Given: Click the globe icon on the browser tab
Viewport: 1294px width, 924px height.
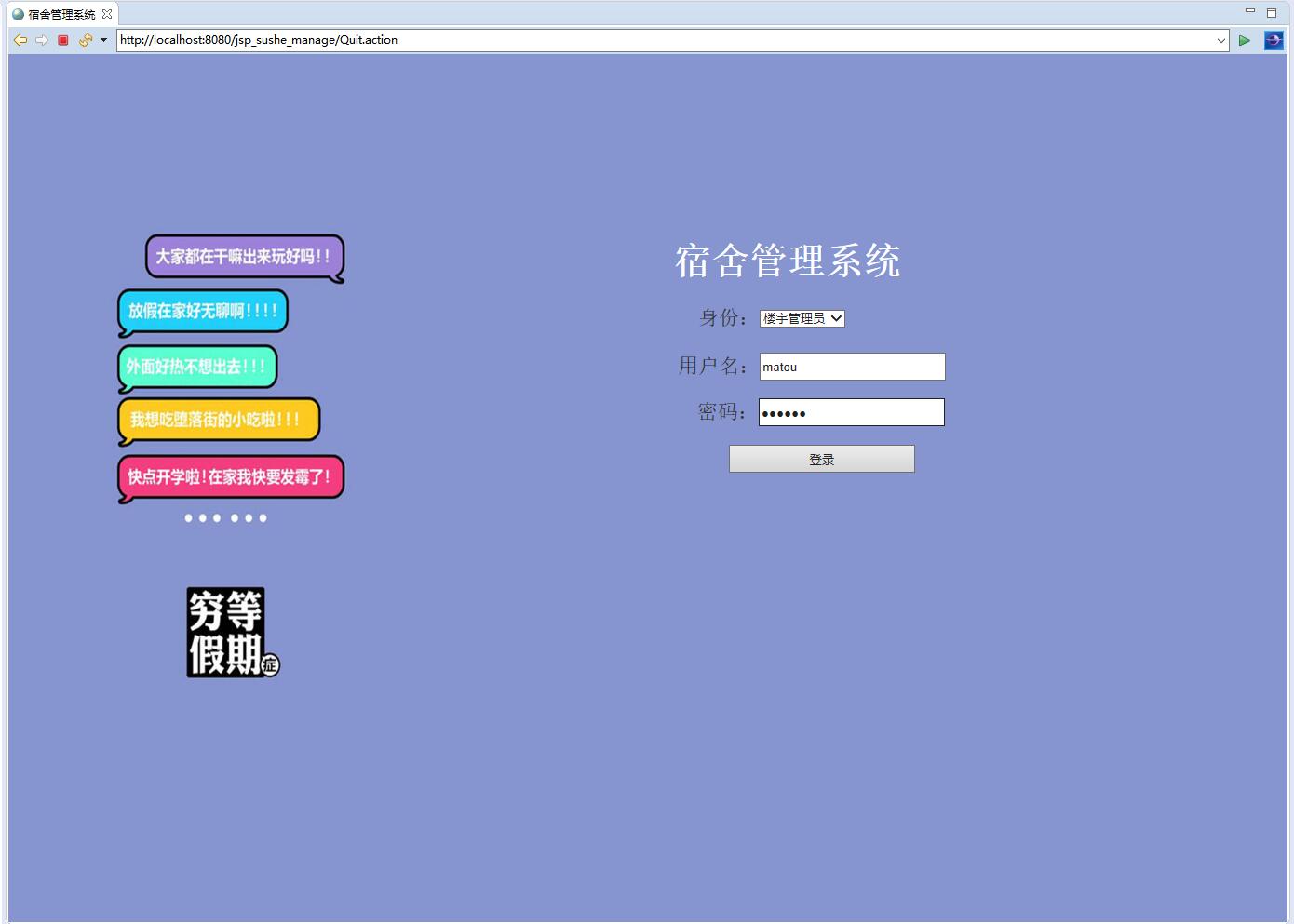Looking at the screenshot, I should [x=20, y=14].
